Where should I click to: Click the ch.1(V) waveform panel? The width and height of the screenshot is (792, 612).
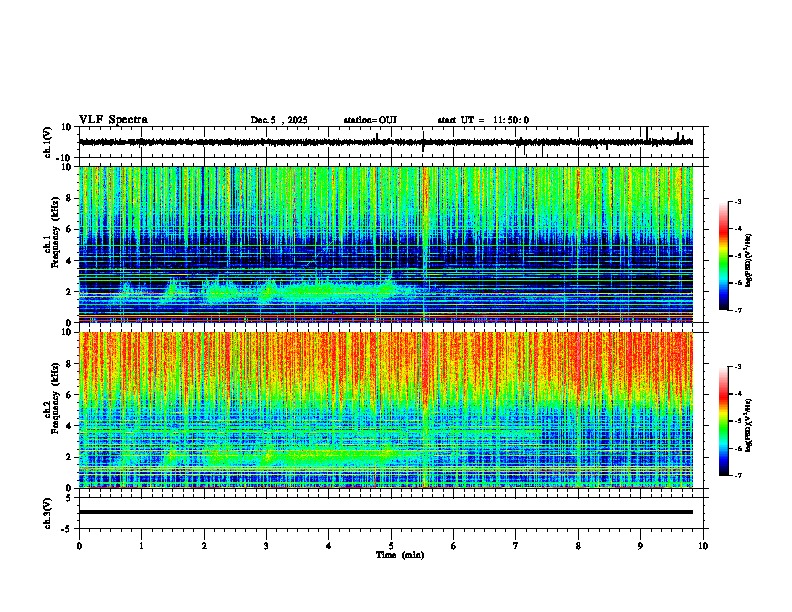point(393,142)
